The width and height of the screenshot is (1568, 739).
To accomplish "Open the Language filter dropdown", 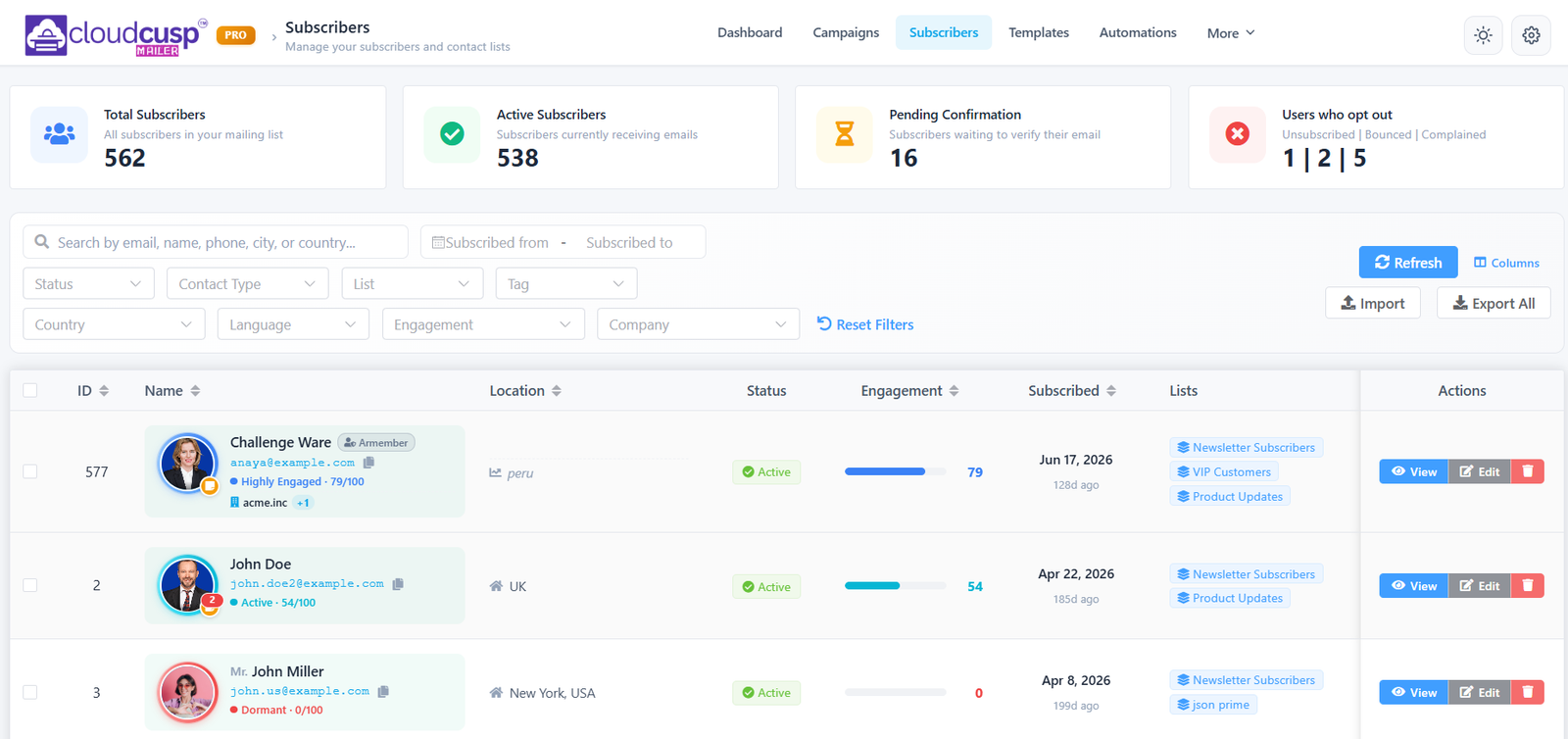I will [293, 324].
